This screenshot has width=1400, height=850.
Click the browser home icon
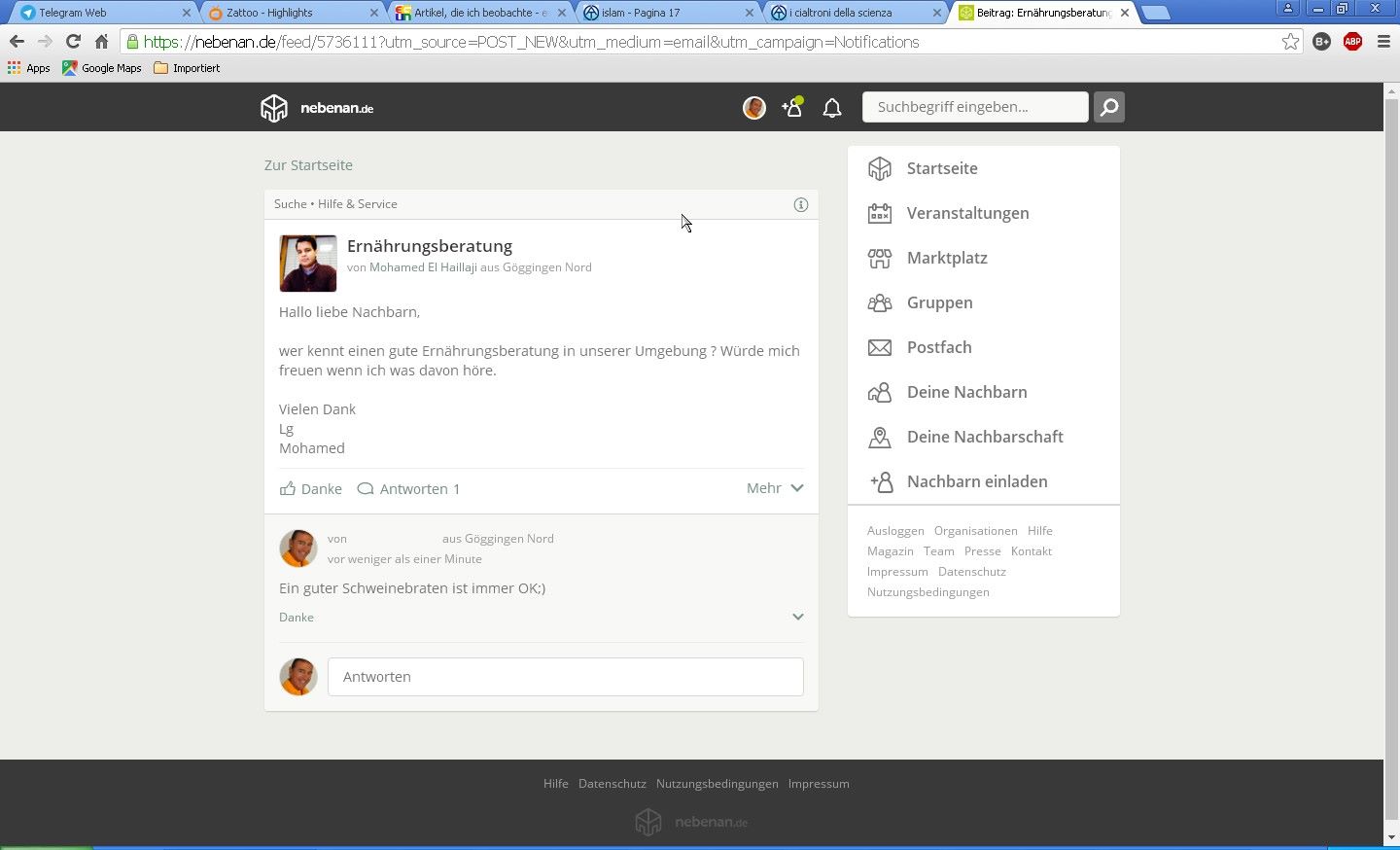coord(101,42)
